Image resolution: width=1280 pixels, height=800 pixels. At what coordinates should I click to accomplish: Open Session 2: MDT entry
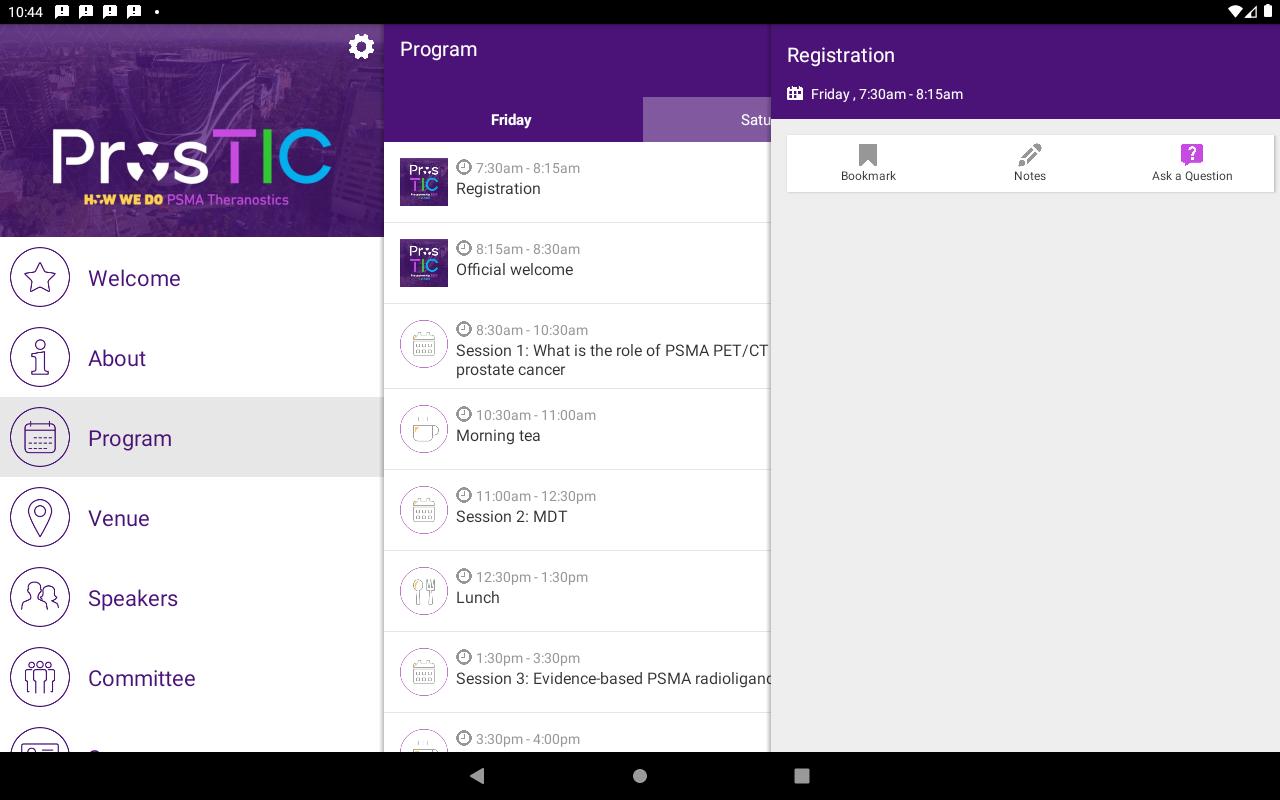(x=577, y=510)
